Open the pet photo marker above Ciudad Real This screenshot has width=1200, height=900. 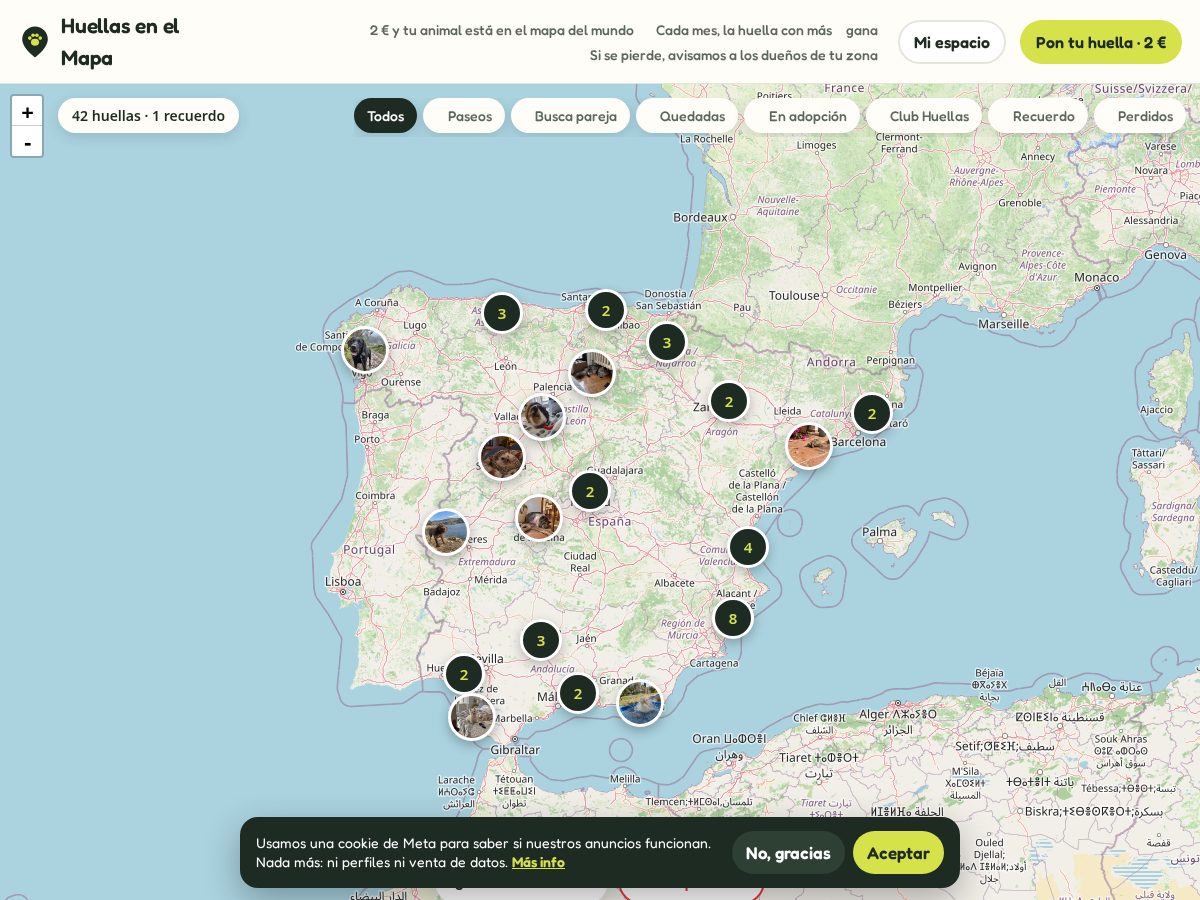click(539, 518)
